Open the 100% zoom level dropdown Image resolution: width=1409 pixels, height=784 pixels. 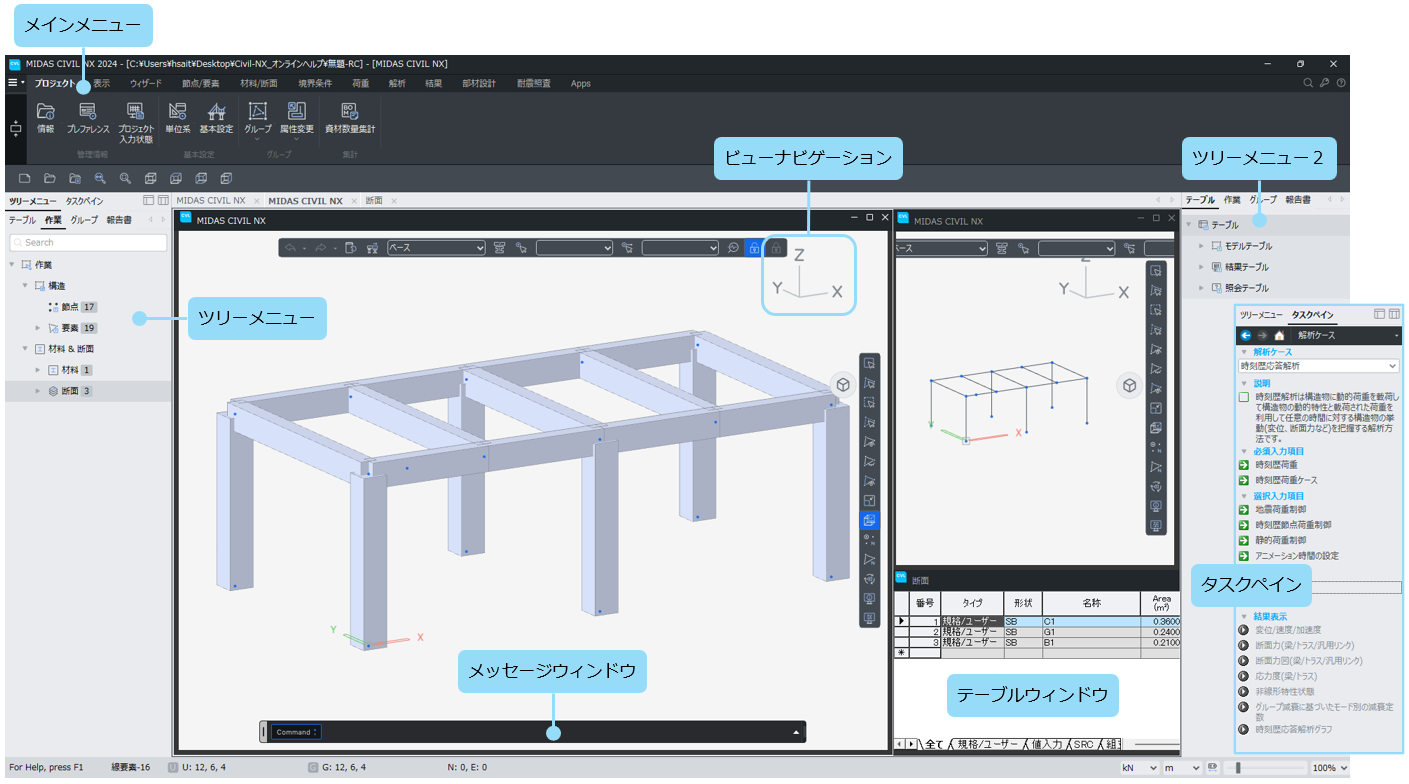tap(1330, 768)
